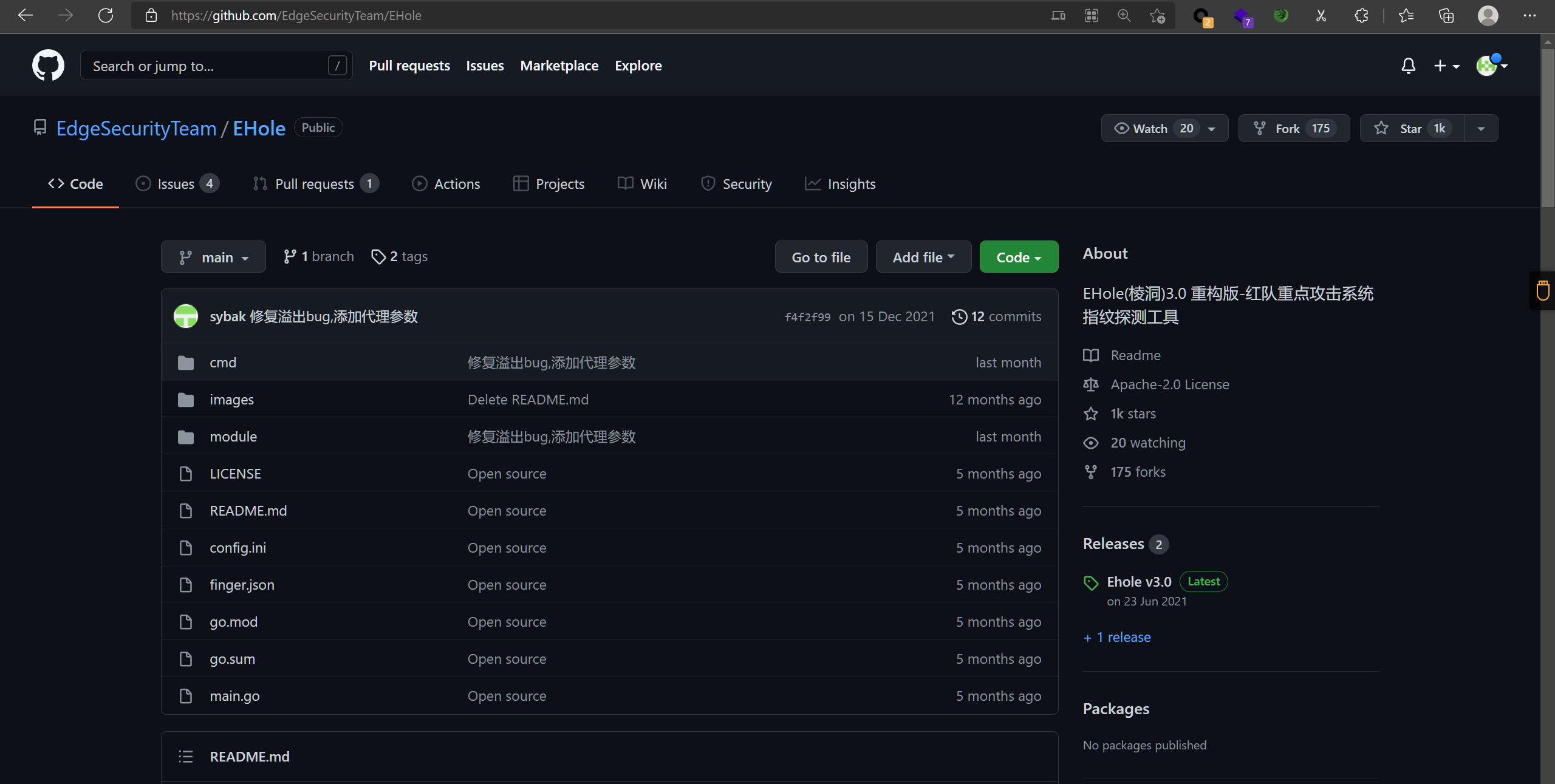
Task: Open commit hash f4f2f99
Action: [807, 317]
